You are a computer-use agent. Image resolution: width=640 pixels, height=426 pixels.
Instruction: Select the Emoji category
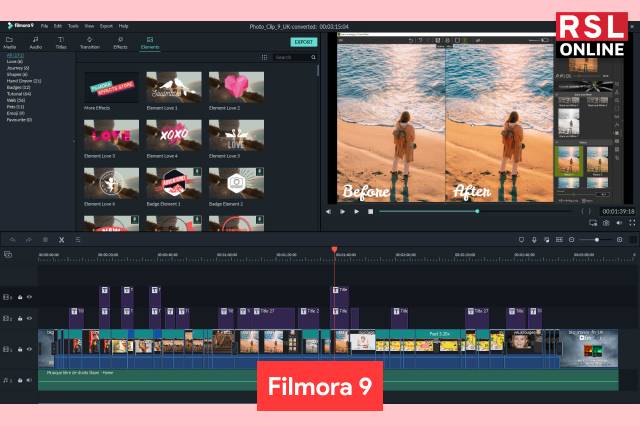click(x=16, y=113)
